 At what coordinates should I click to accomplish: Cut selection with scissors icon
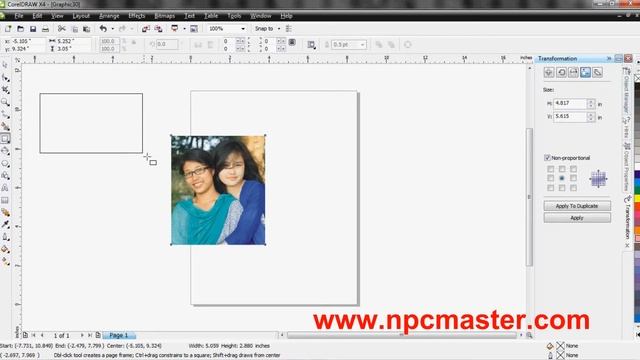62,29
